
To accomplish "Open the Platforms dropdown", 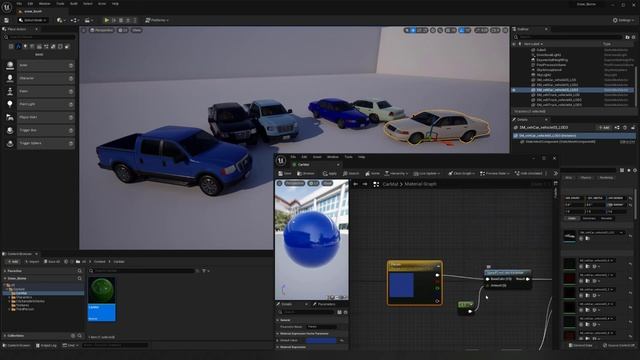I will pos(157,20).
